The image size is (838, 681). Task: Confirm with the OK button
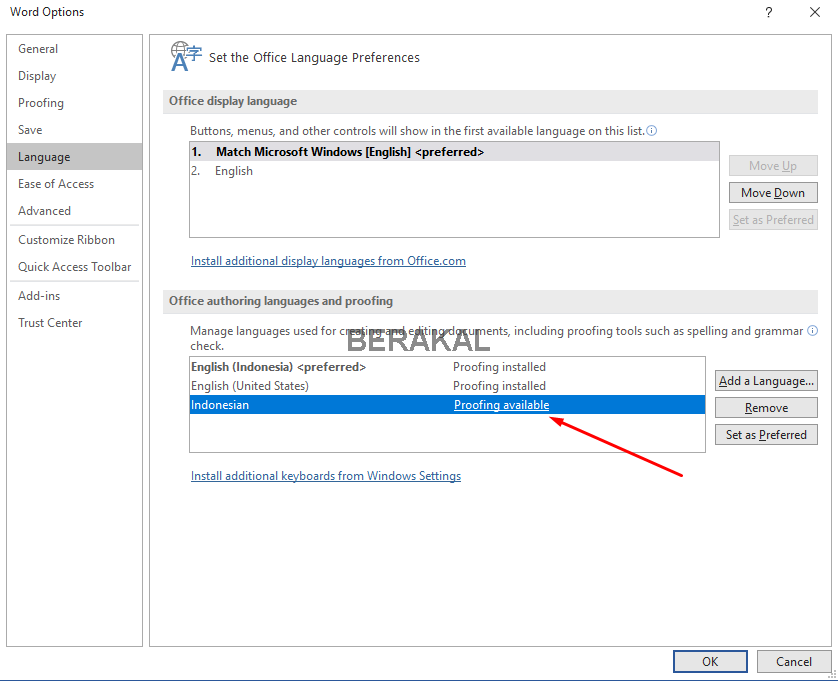click(x=710, y=661)
